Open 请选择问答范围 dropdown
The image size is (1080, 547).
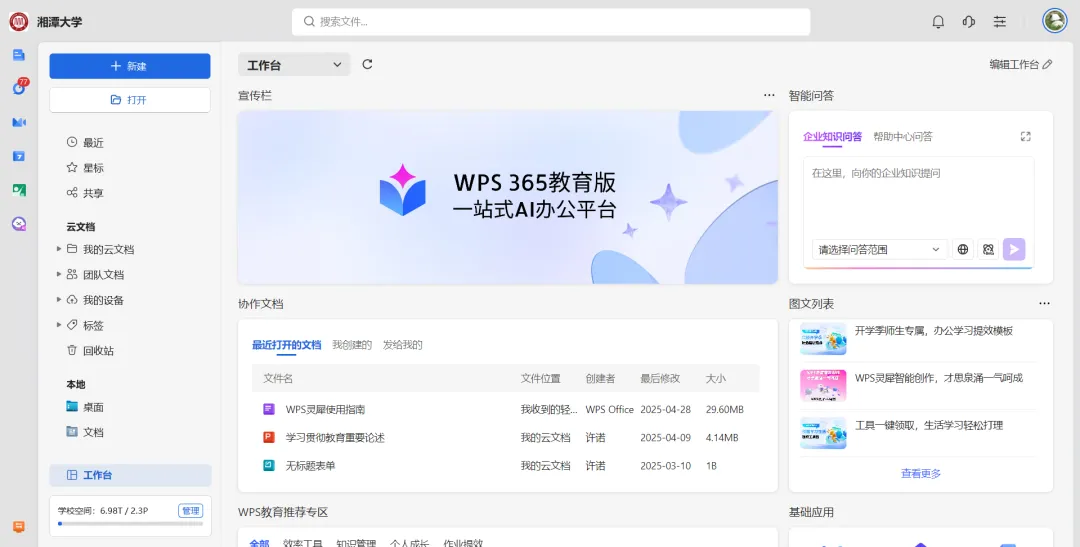(x=880, y=249)
